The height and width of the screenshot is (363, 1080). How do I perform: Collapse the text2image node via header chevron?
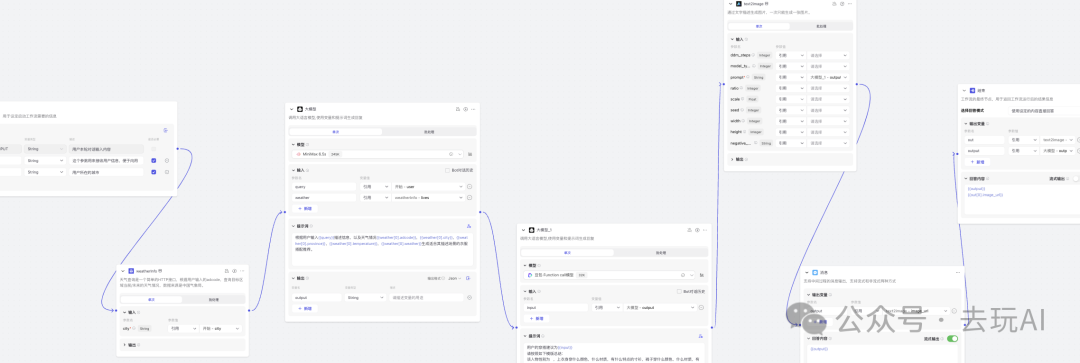730,3
